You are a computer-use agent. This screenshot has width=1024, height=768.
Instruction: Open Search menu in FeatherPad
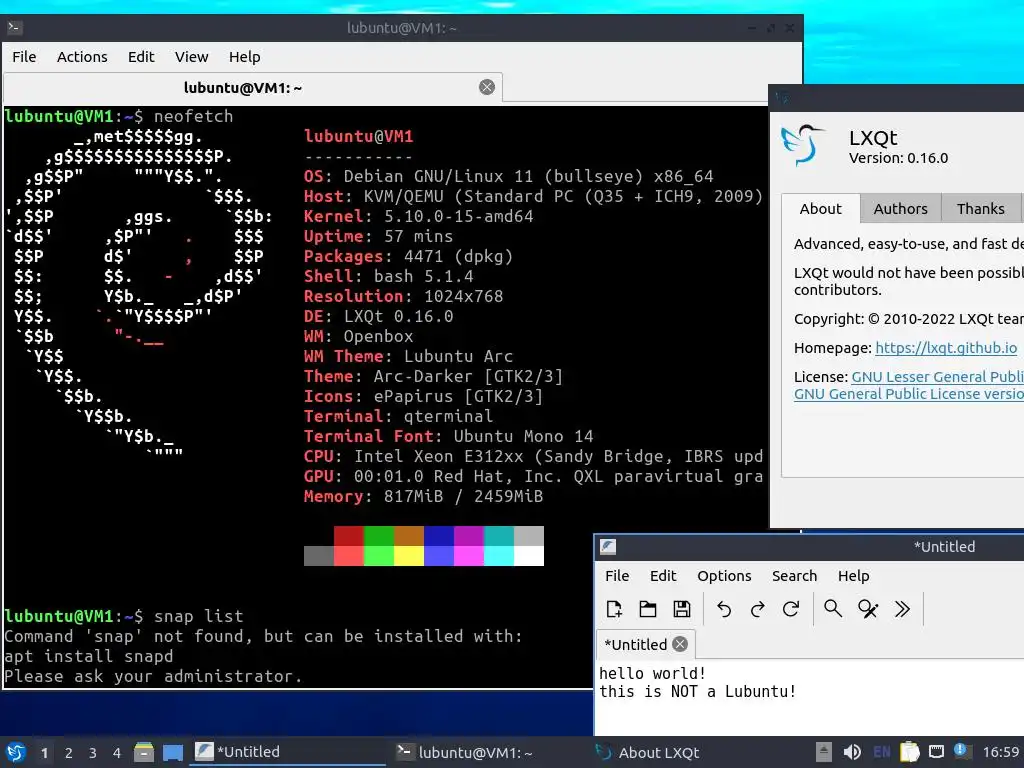(x=794, y=575)
